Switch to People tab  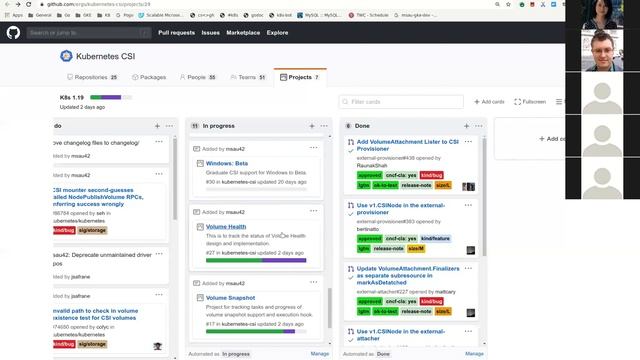[198, 77]
